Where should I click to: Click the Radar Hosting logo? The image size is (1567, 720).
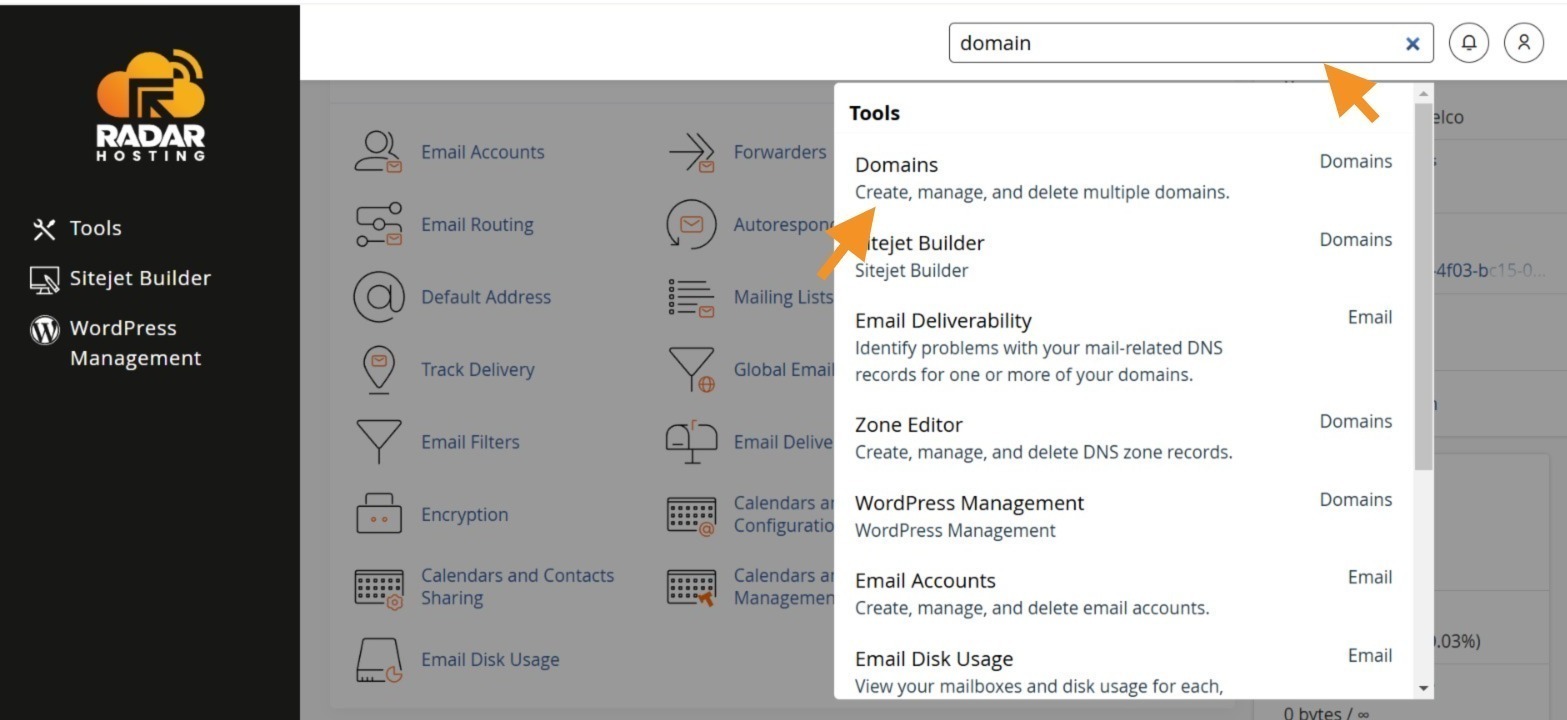pos(151,105)
